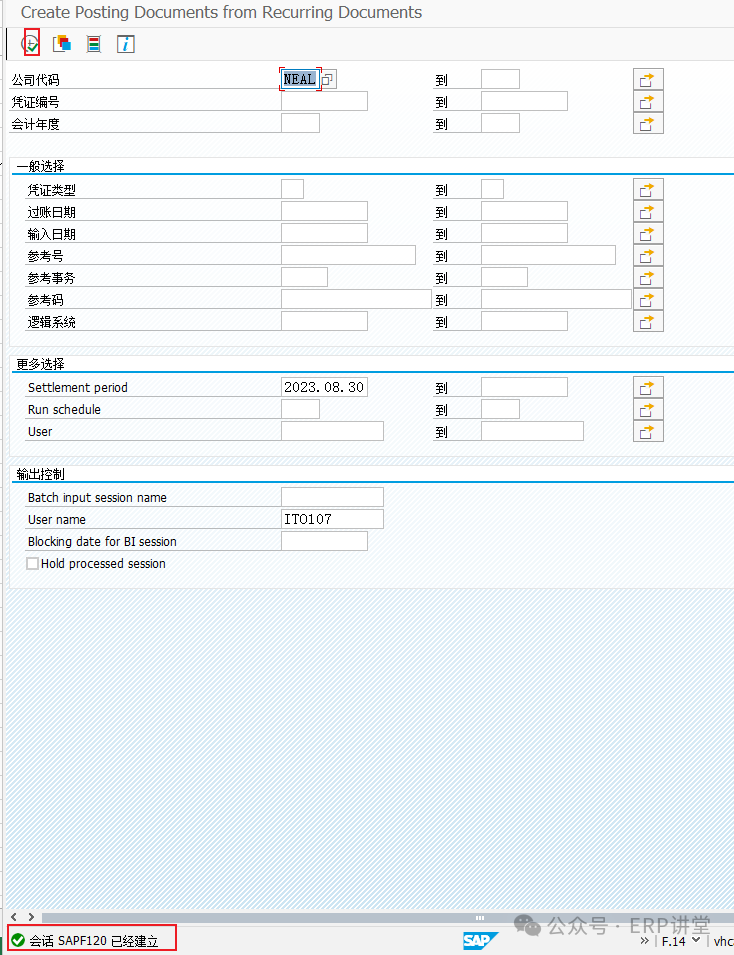This screenshot has height=955, width=734.
Task: Click the blue information icon
Action: (x=125, y=43)
